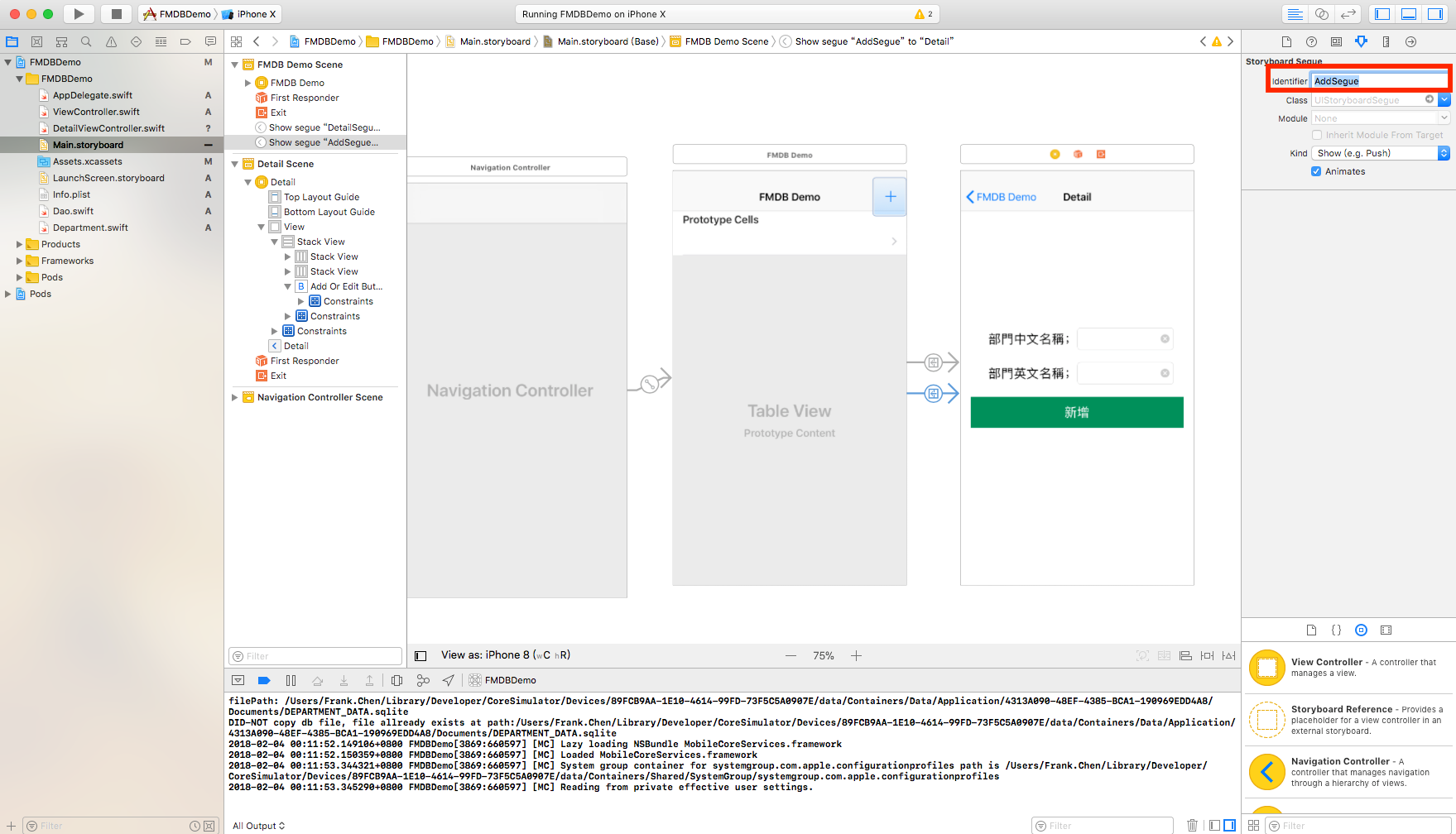Open the debug navigator

pyautogui.click(x=161, y=41)
